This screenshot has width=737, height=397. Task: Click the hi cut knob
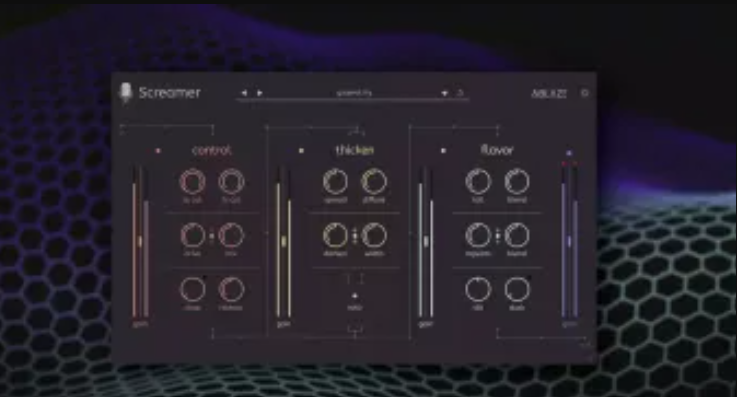pos(231,182)
